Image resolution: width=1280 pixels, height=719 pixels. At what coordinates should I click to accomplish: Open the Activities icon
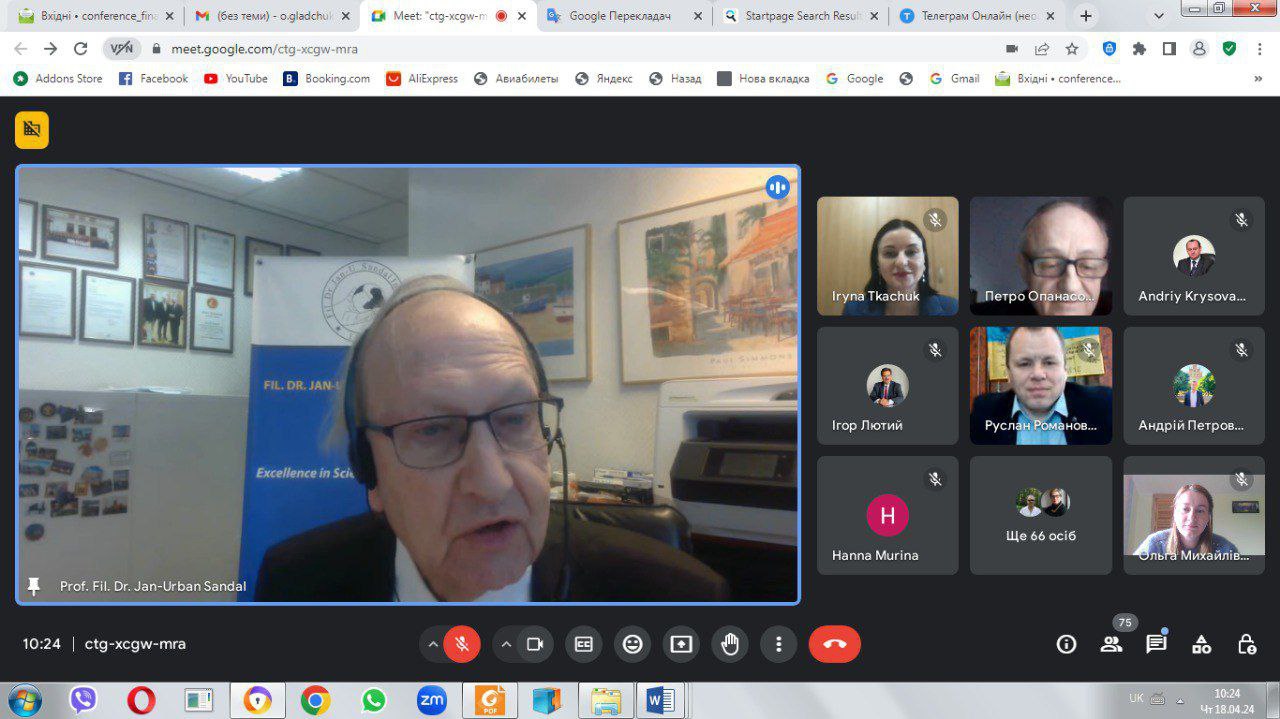coord(1201,644)
